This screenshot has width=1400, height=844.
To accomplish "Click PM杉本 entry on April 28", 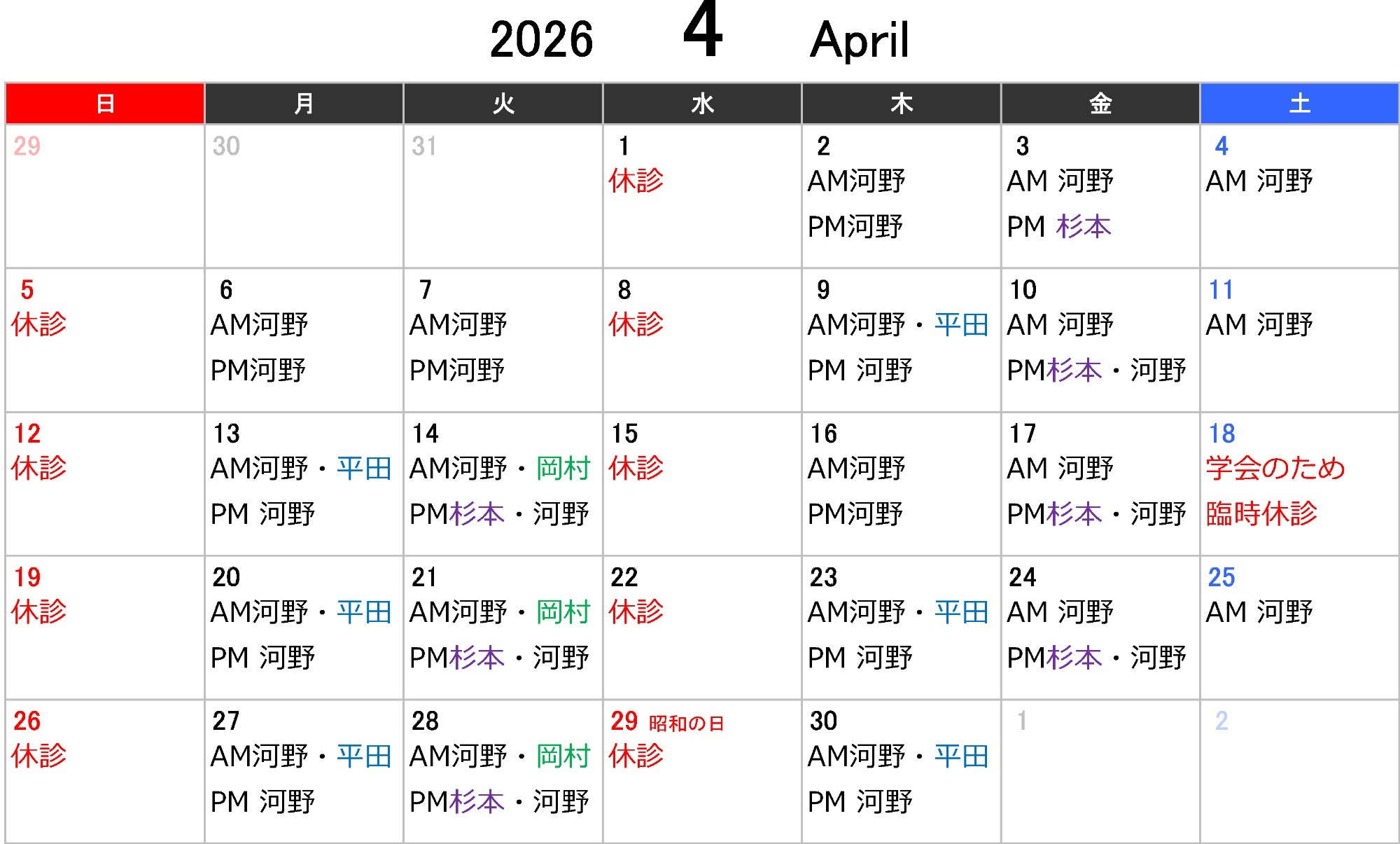I will click(x=457, y=802).
